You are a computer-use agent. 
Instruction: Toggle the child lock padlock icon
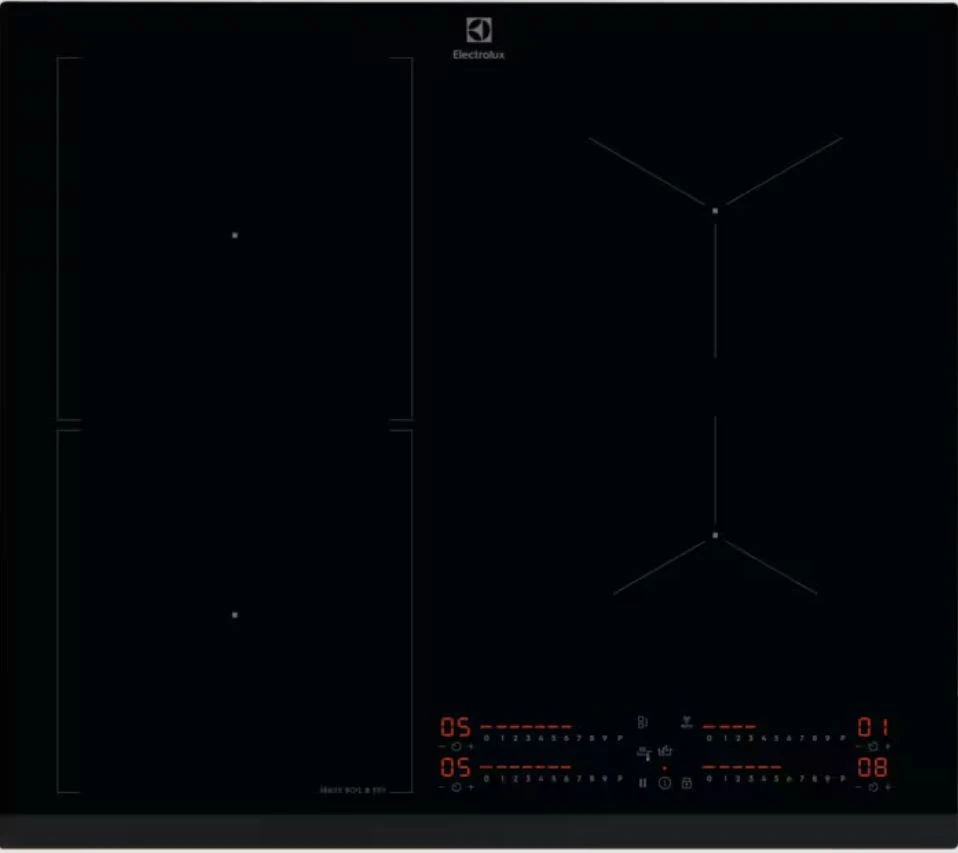point(686,784)
